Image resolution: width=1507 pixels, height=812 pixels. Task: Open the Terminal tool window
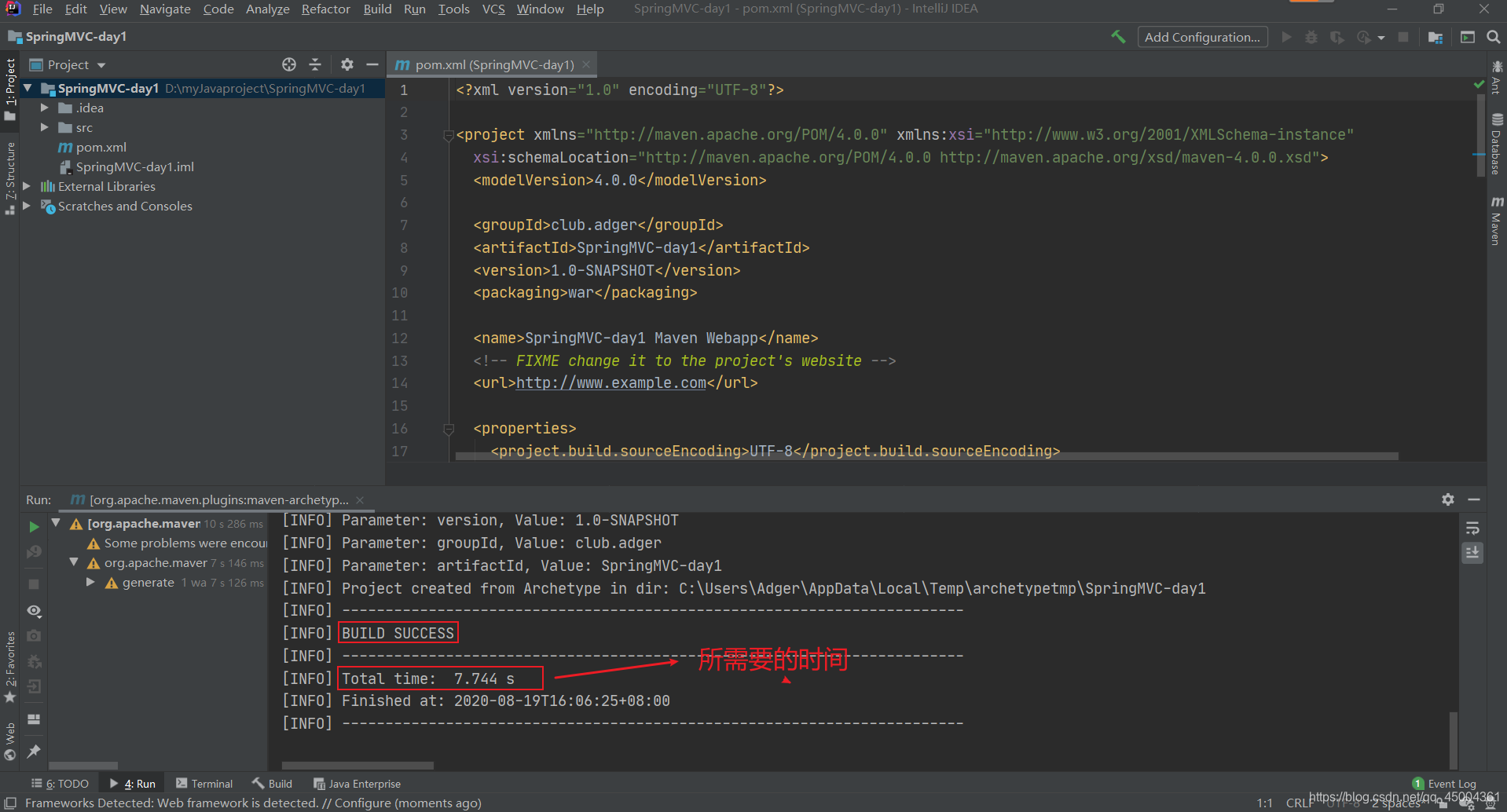[204, 784]
